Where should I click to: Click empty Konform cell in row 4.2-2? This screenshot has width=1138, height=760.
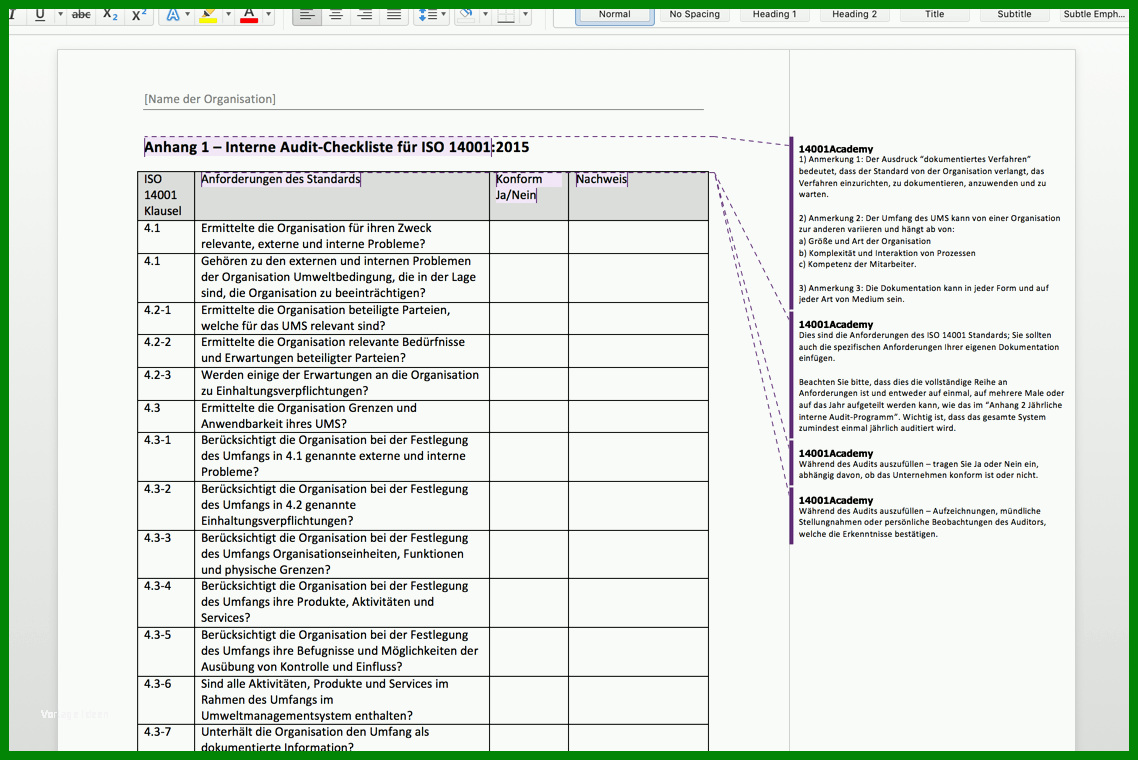529,351
